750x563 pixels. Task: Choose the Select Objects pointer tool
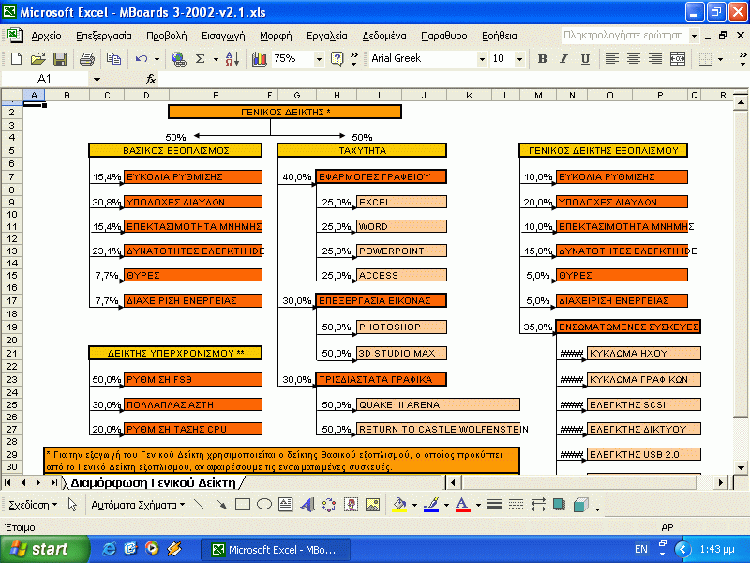pos(72,504)
